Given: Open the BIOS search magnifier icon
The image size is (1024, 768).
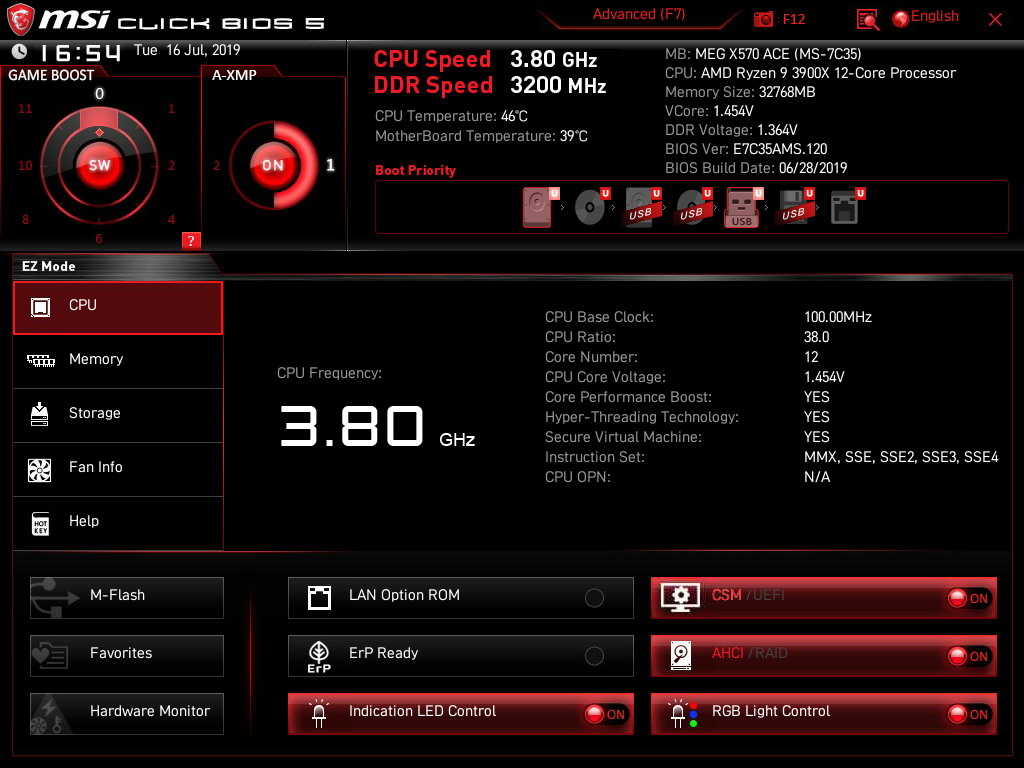Looking at the screenshot, I should click(867, 19).
